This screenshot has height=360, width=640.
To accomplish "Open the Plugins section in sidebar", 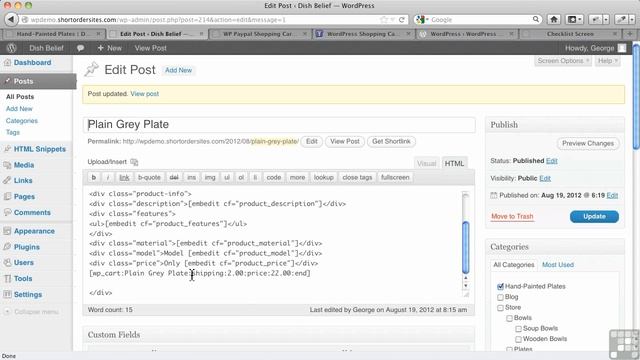I will point(27,247).
